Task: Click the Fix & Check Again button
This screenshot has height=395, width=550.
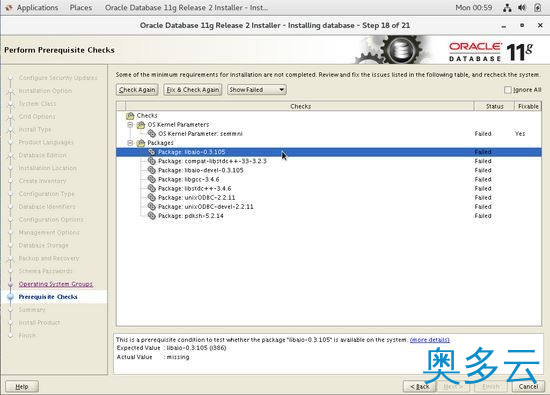Action: 193,90
